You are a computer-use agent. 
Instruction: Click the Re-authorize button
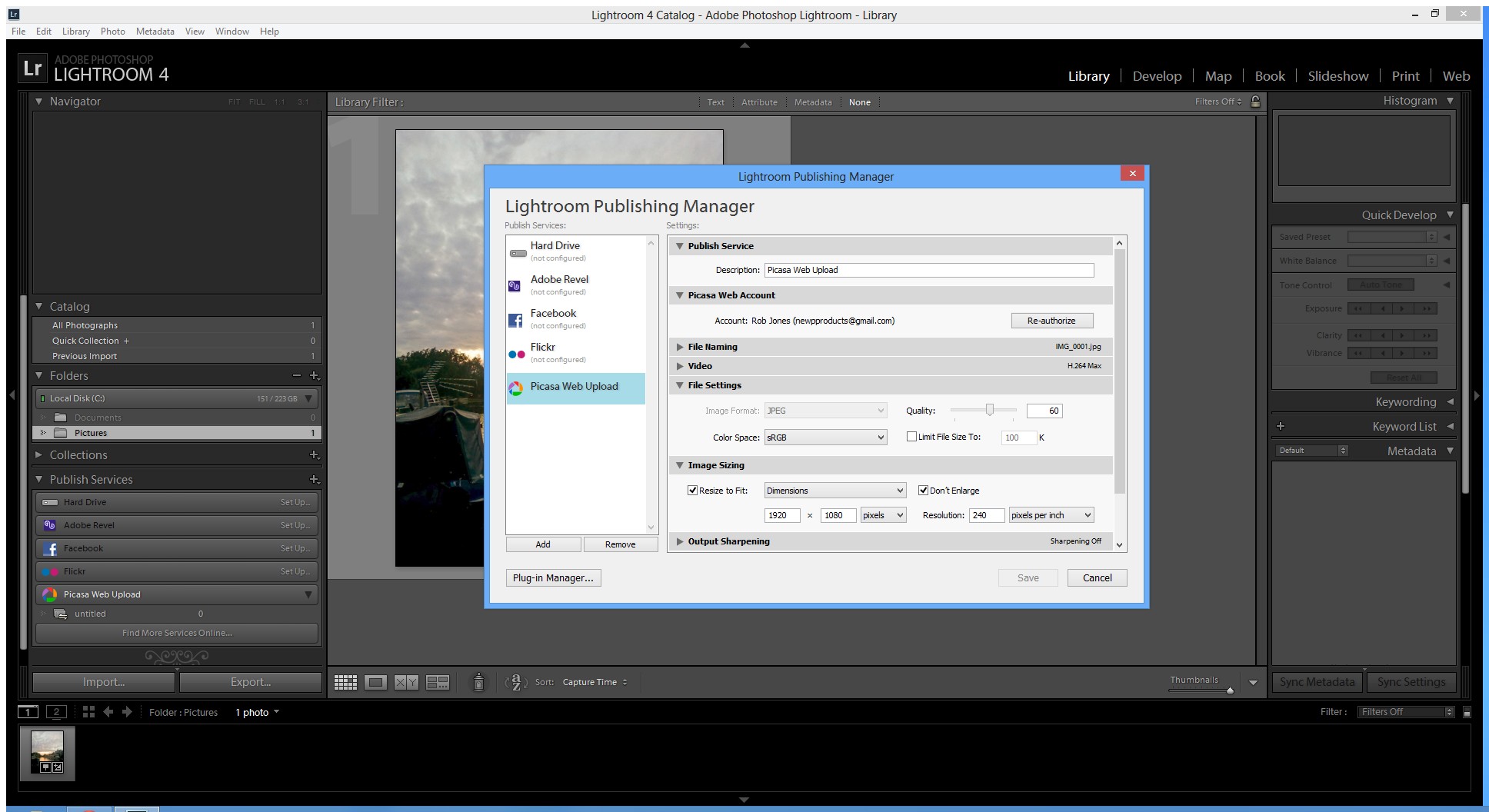(1051, 321)
